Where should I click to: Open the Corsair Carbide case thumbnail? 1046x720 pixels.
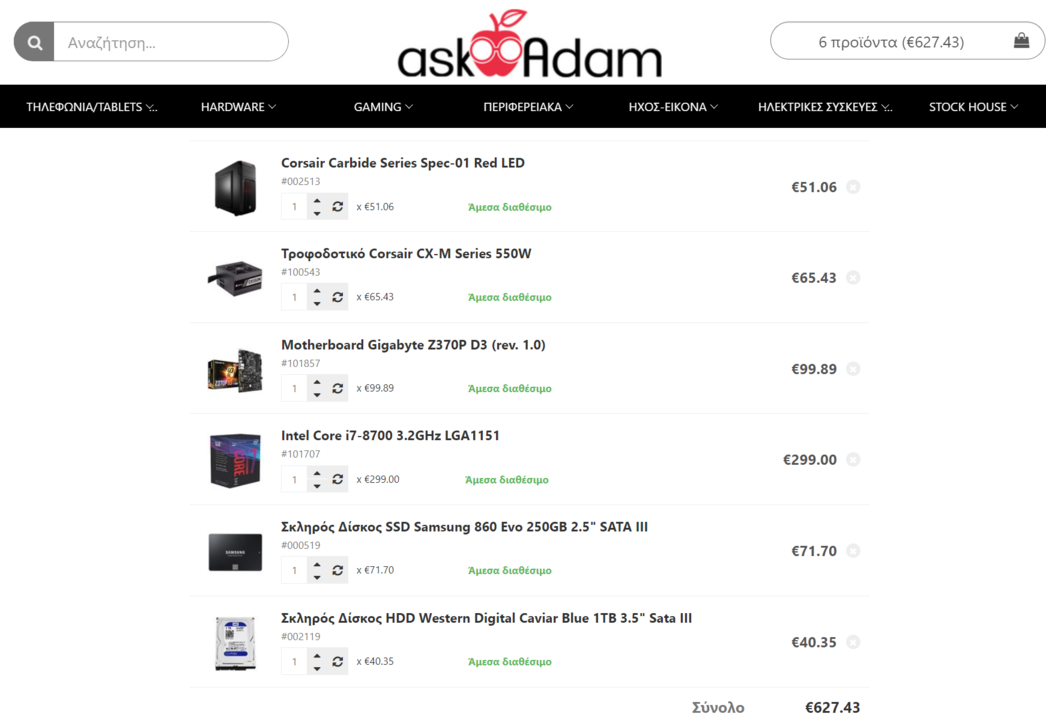[x=235, y=188]
